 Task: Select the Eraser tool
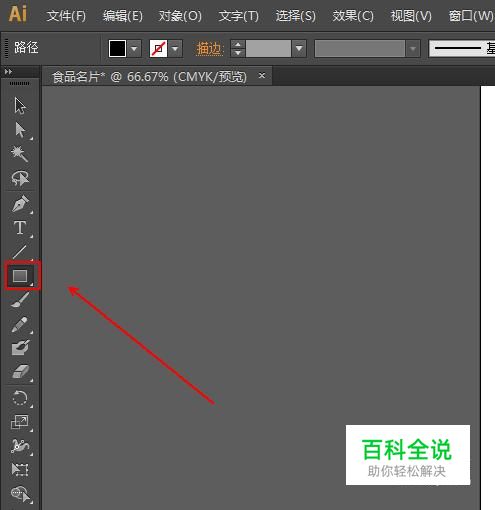(20, 371)
